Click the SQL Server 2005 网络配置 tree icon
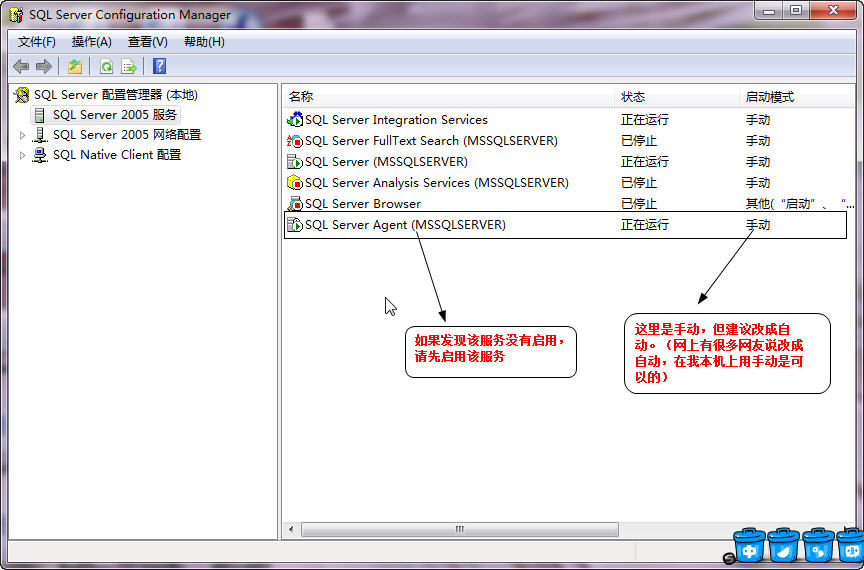The height and width of the screenshot is (570, 864). tap(40, 135)
